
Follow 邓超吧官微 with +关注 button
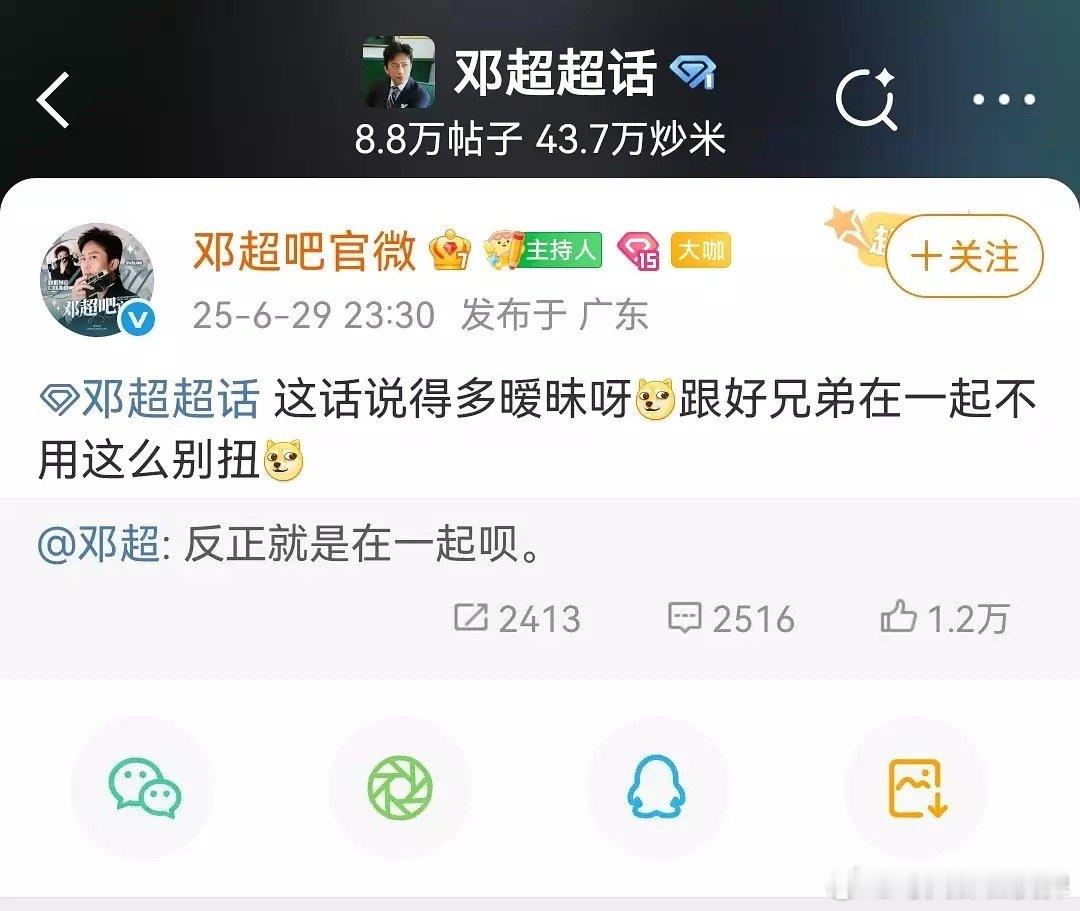coord(964,255)
